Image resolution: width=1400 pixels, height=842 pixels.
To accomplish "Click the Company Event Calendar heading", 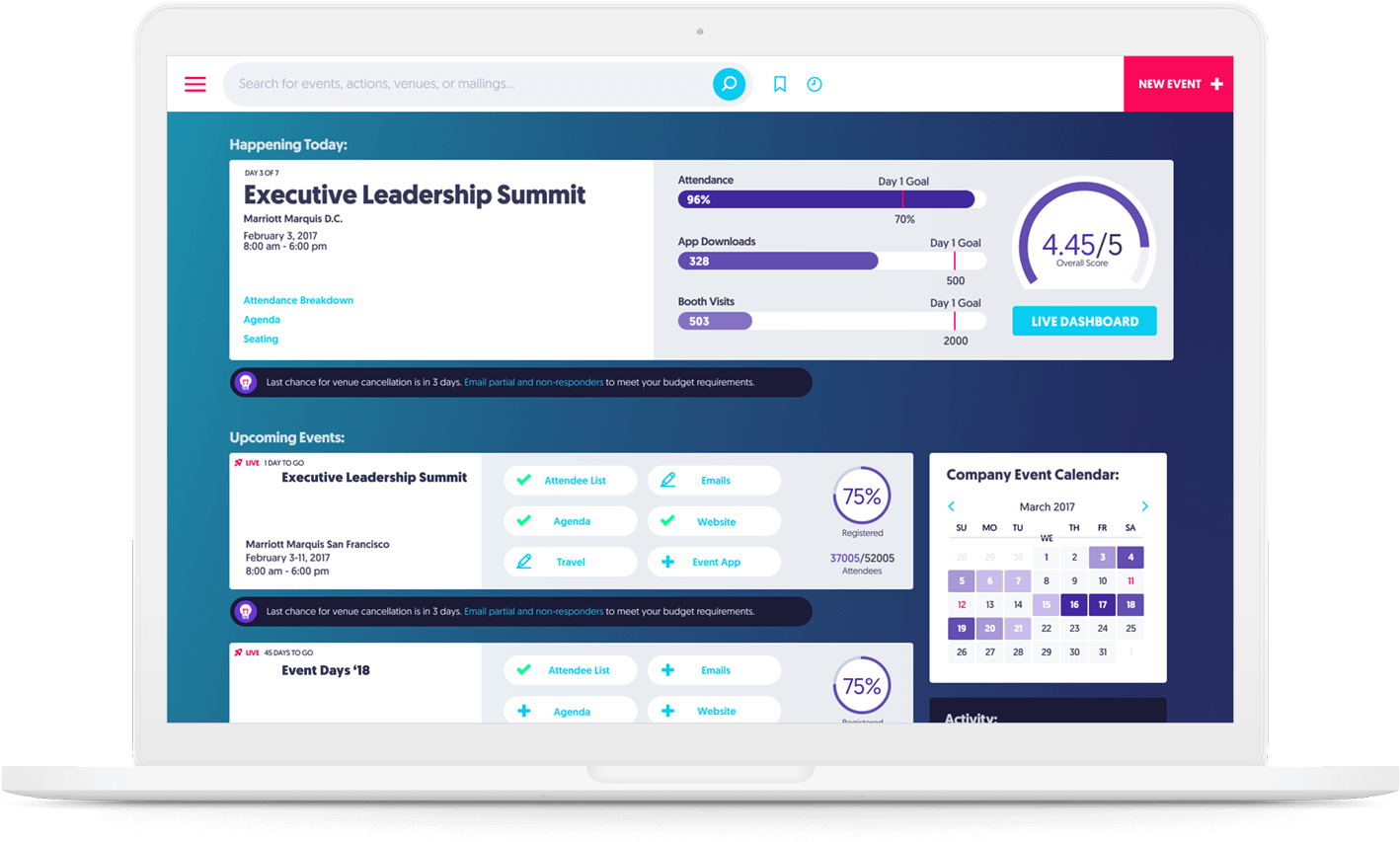I will (1033, 475).
